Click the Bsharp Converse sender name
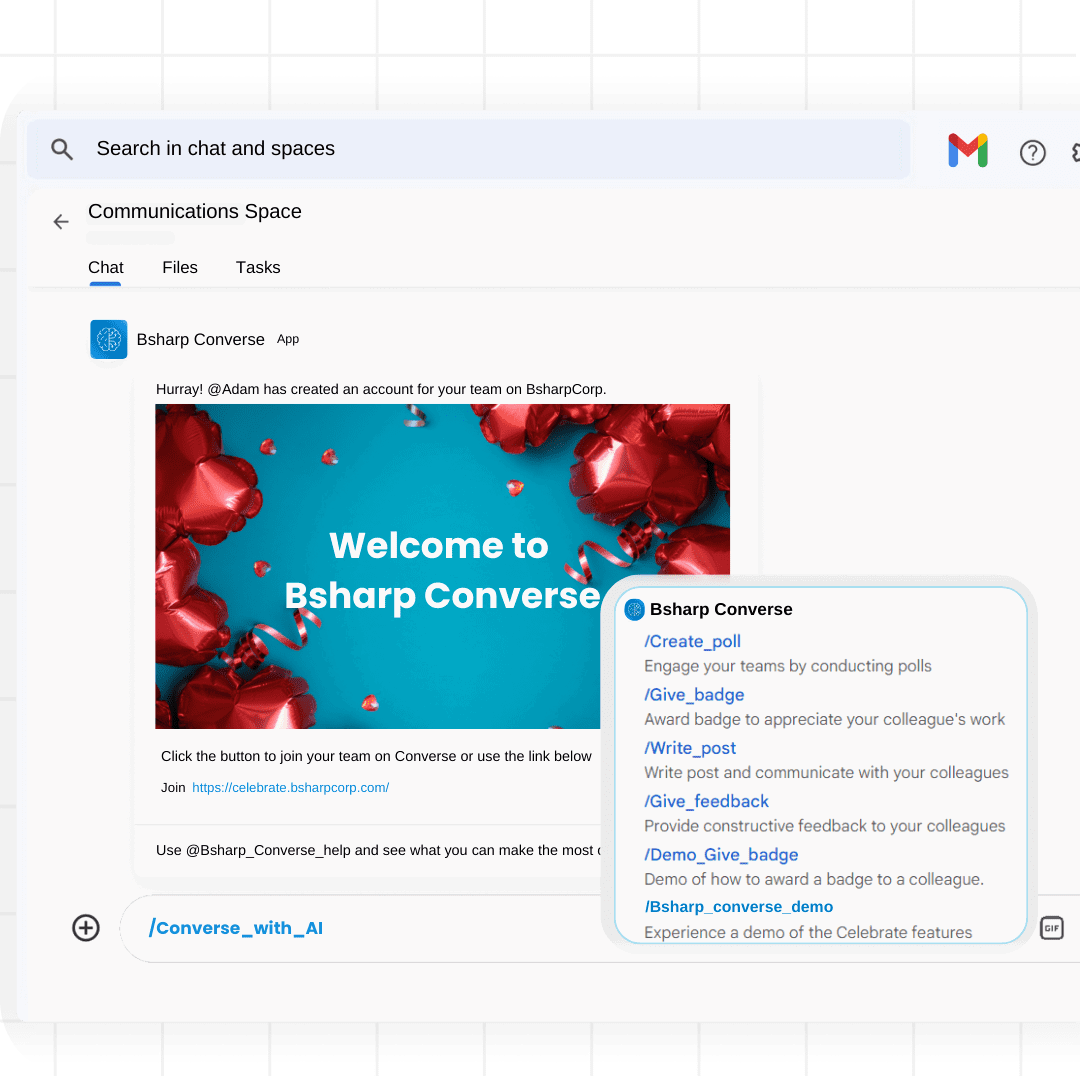1080x1080 pixels. tap(200, 340)
